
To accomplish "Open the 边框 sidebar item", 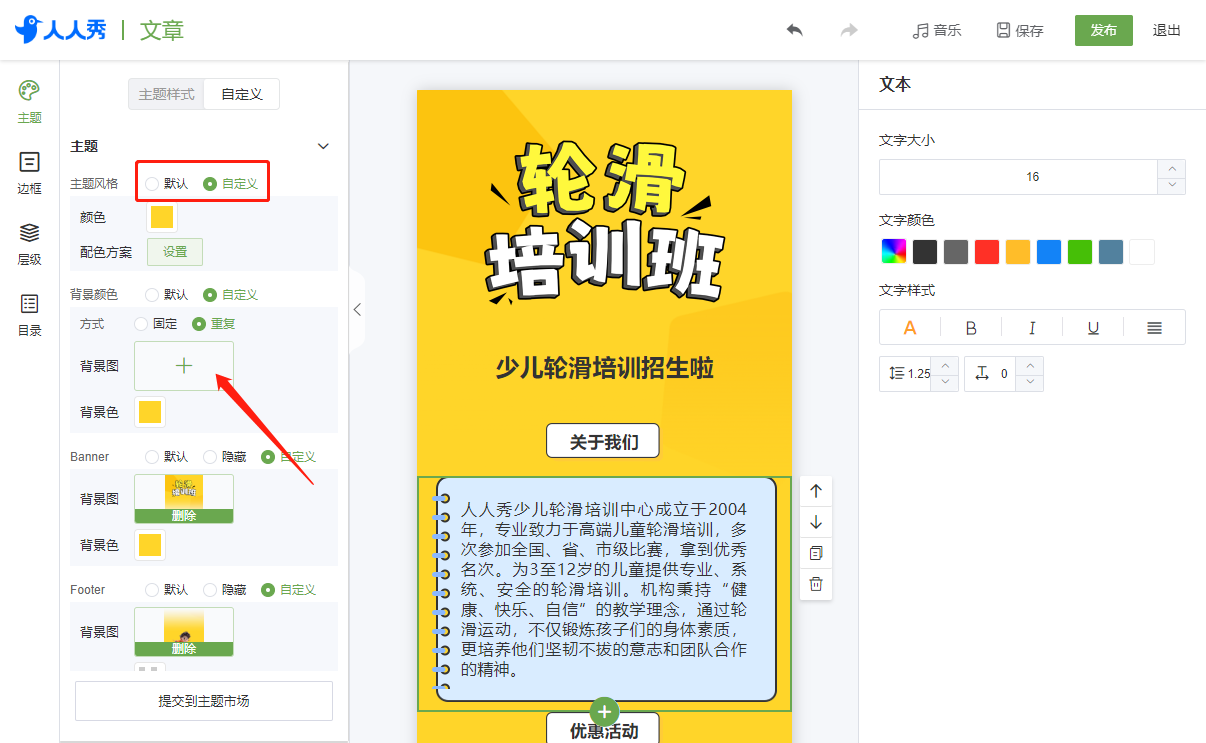I will 30,173.
